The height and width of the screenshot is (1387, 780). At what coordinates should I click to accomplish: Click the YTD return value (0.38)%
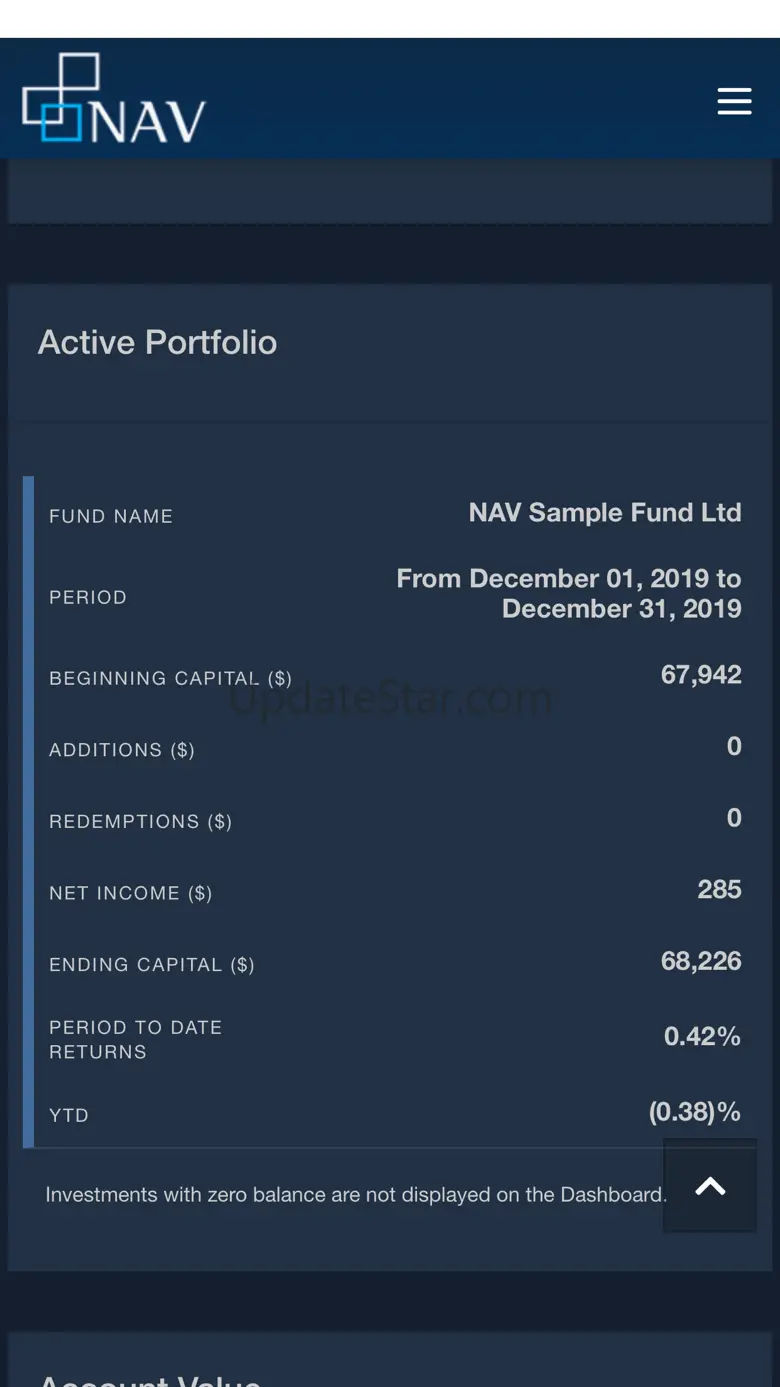[694, 1112]
